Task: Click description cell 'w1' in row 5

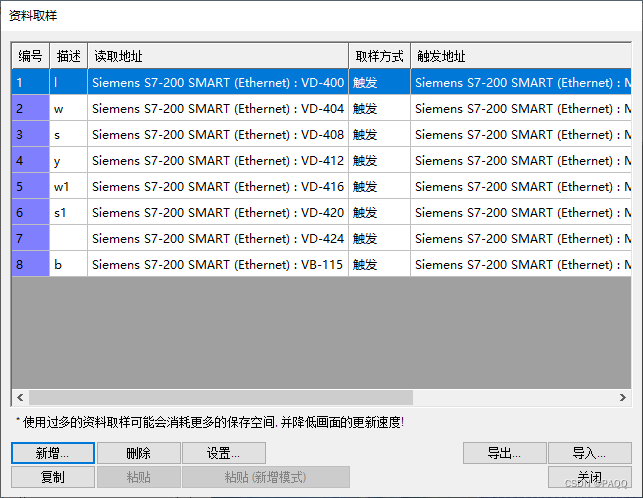Action: click(x=68, y=186)
